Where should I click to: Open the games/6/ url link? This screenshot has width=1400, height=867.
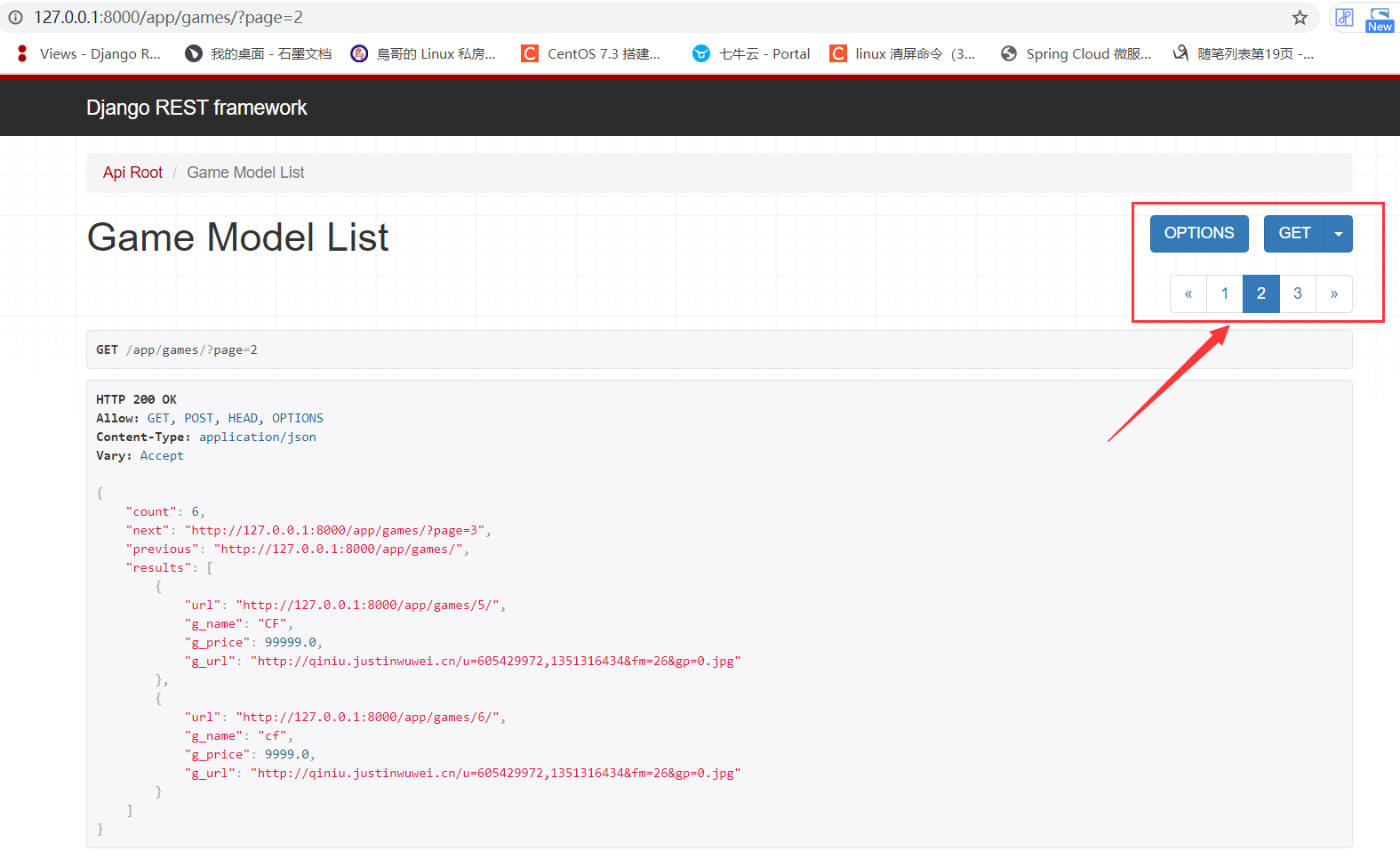[369, 718]
